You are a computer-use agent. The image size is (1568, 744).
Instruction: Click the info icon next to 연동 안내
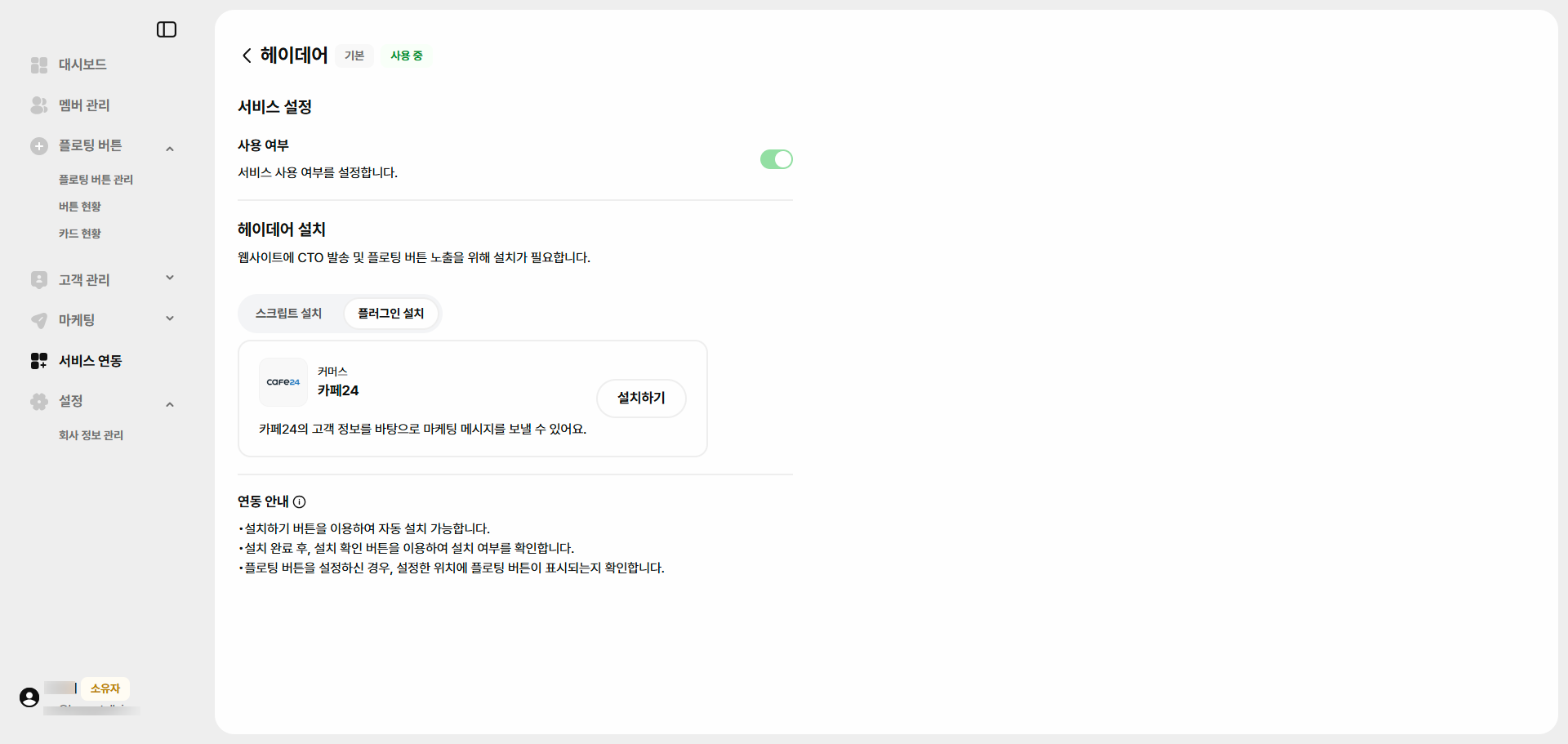pyautogui.click(x=300, y=501)
